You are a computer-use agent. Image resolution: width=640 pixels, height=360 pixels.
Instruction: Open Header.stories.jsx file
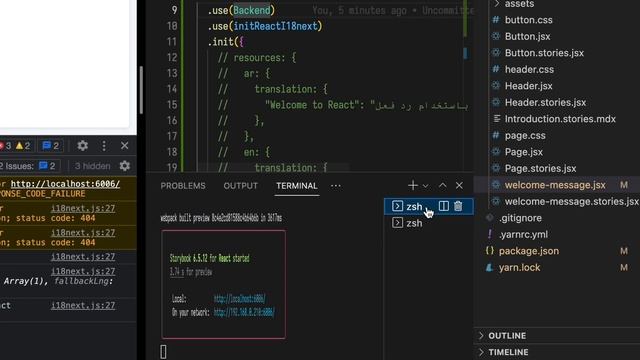[x=545, y=102]
